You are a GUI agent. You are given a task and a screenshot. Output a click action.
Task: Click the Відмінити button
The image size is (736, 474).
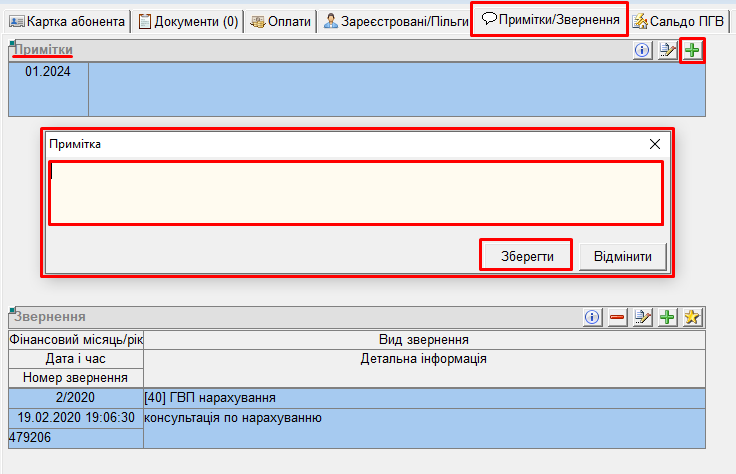[622, 256]
